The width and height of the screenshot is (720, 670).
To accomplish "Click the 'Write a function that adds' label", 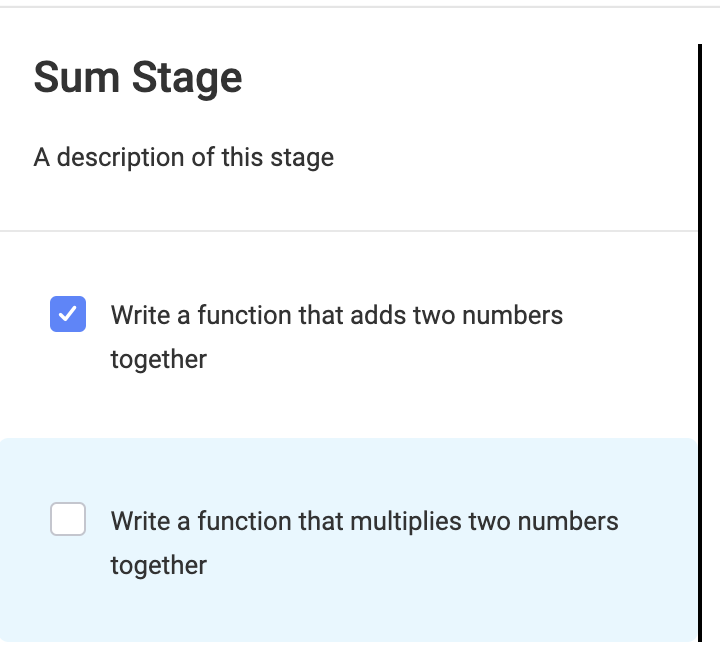I will pyautogui.click(x=337, y=337).
